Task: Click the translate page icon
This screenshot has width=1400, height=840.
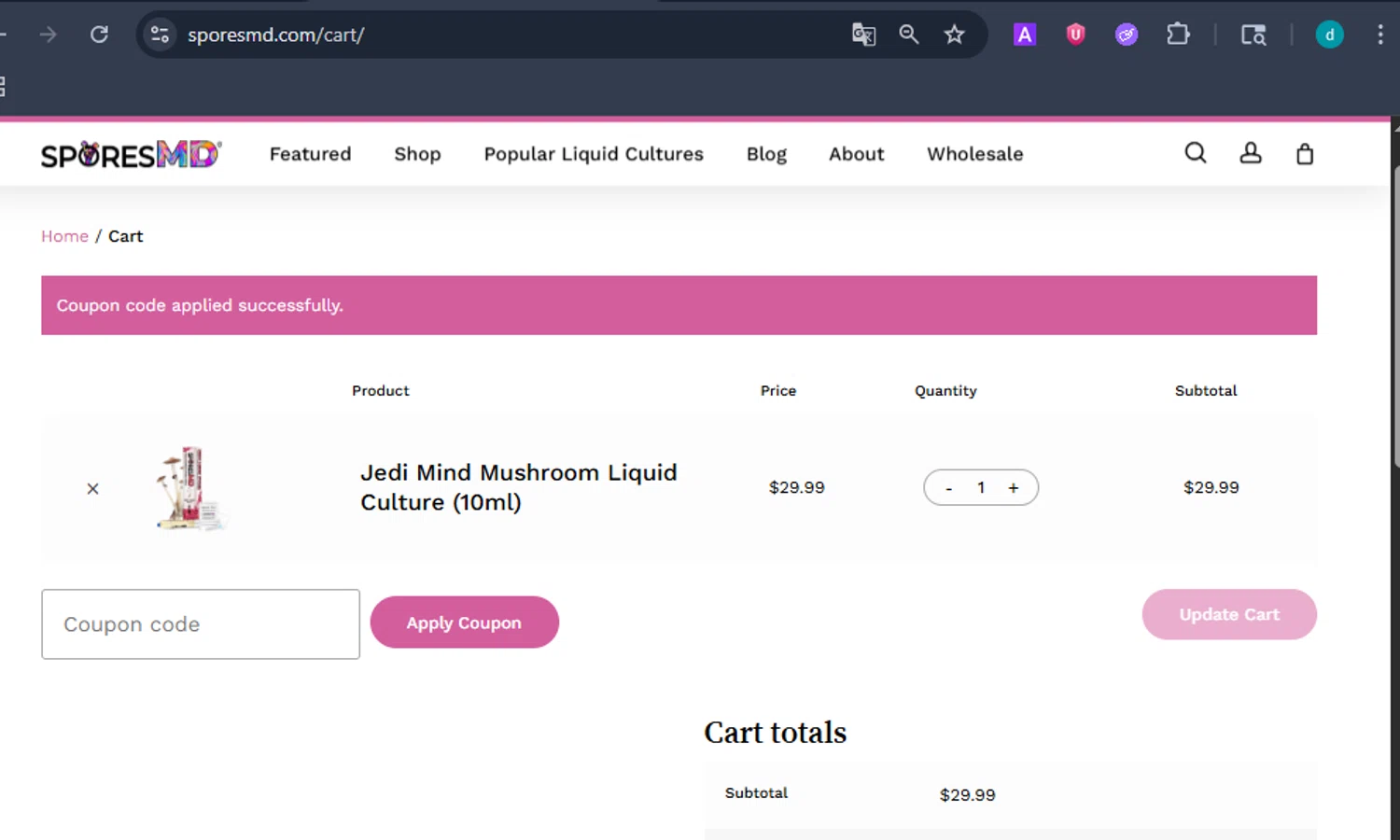Action: pyautogui.click(x=863, y=35)
